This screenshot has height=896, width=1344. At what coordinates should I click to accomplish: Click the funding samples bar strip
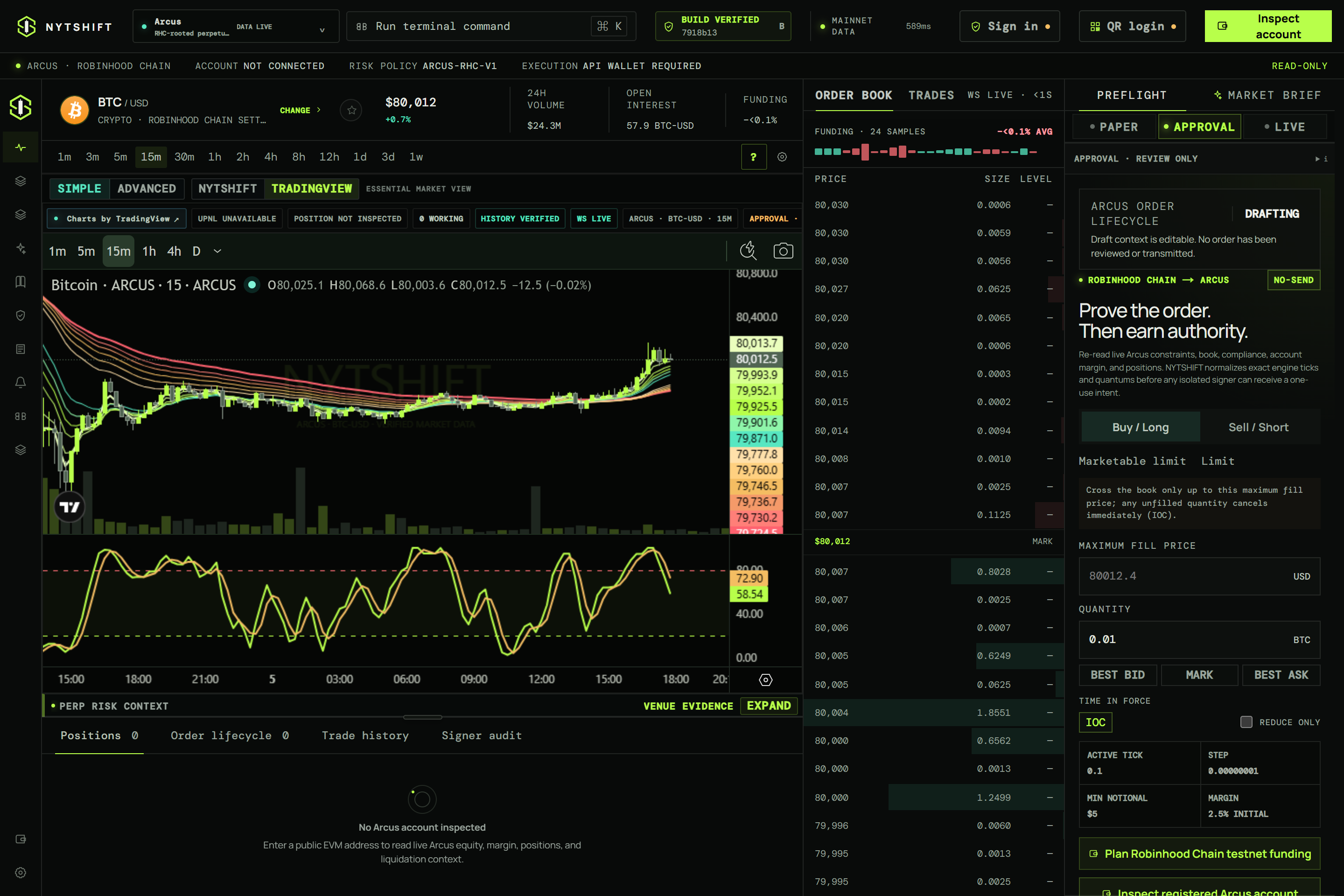click(926, 151)
